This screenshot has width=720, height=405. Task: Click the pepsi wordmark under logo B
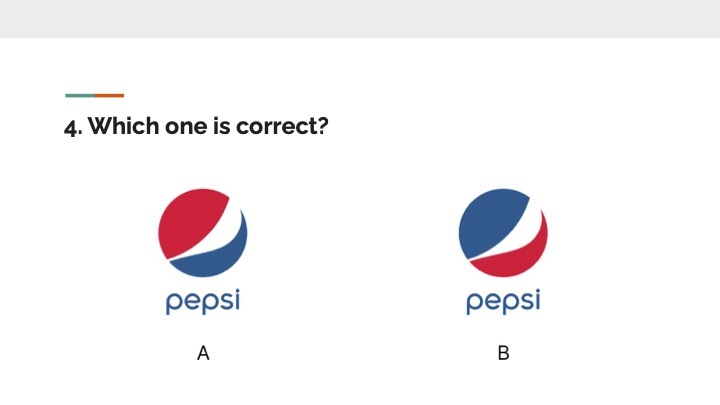click(x=503, y=303)
